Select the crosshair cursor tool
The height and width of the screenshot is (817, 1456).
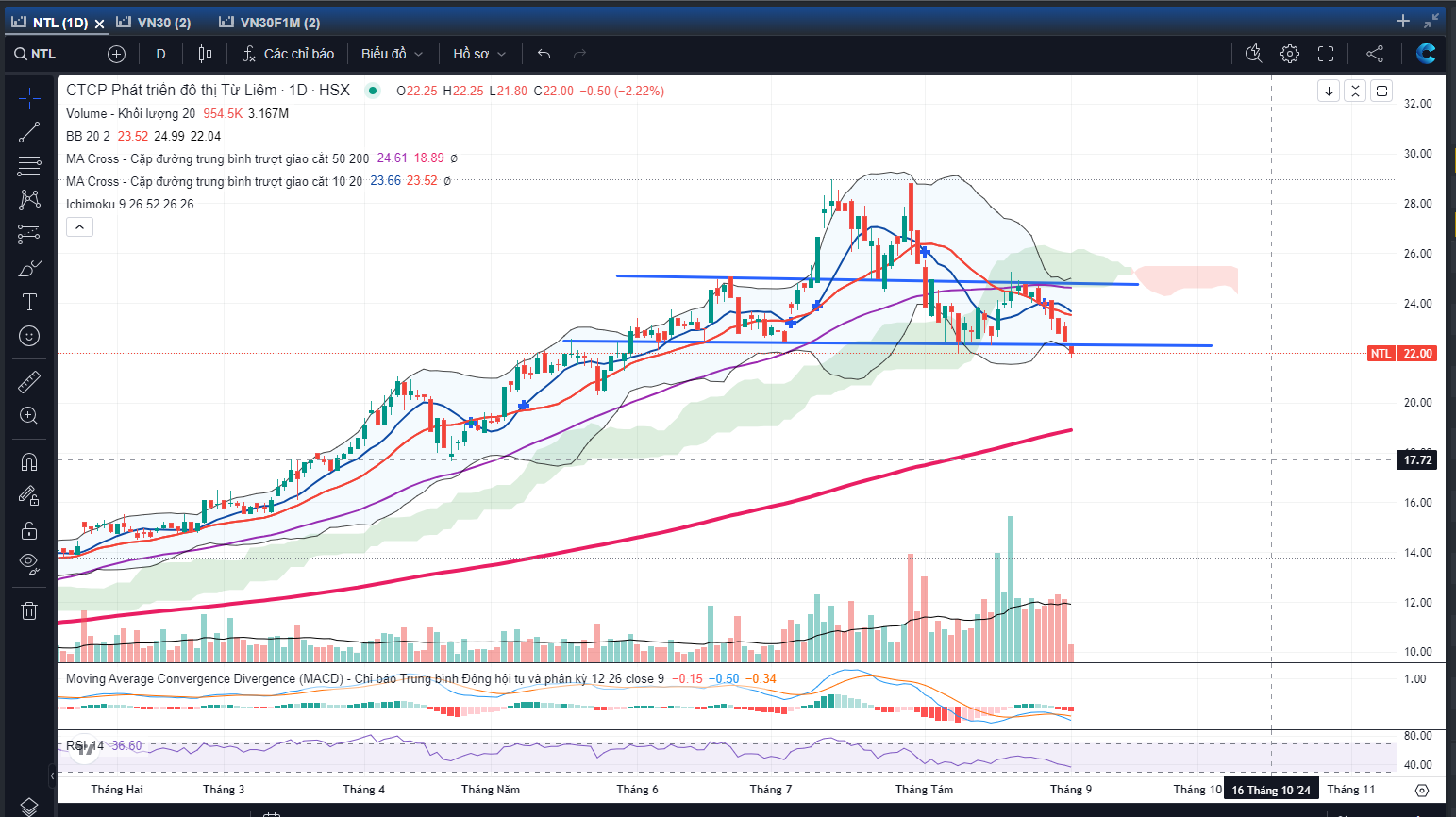click(x=29, y=97)
